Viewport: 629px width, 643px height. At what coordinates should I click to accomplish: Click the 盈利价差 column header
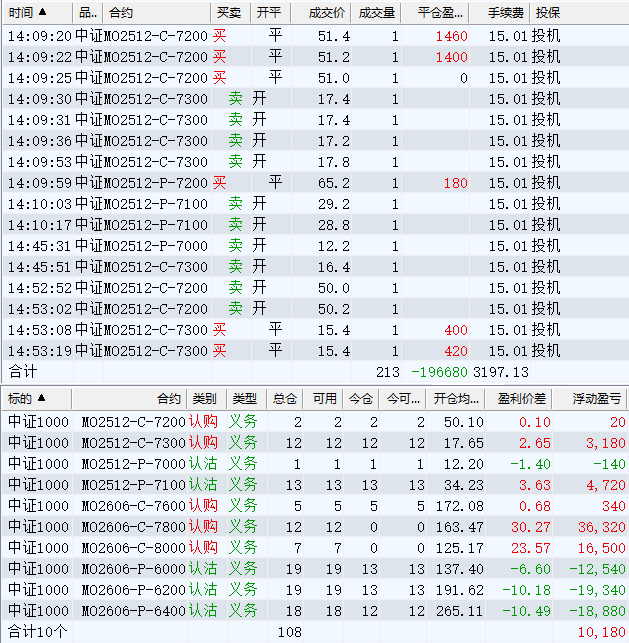[x=519, y=398]
